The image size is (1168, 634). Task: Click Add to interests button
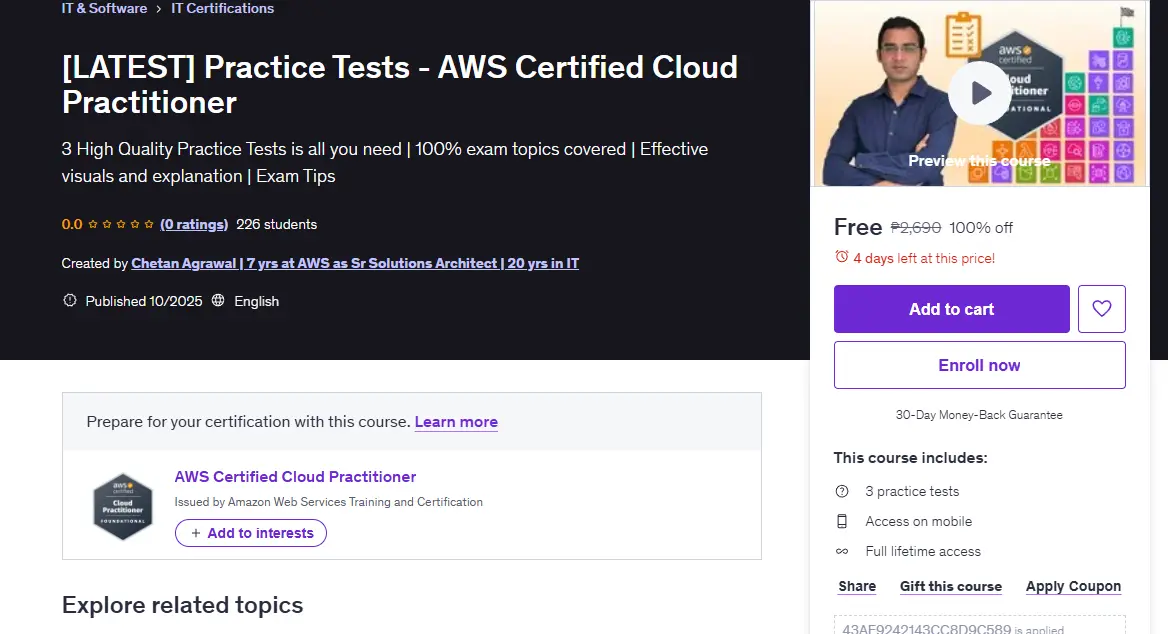point(251,533)
